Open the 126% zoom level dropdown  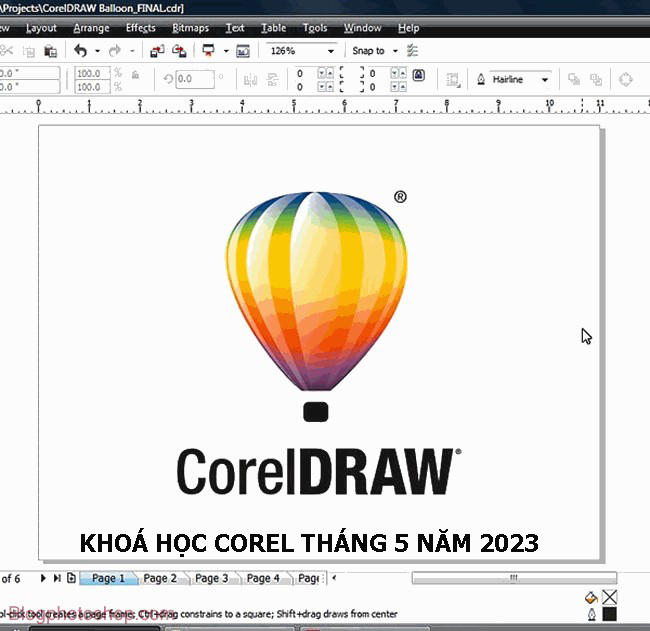tap(331, 51)
